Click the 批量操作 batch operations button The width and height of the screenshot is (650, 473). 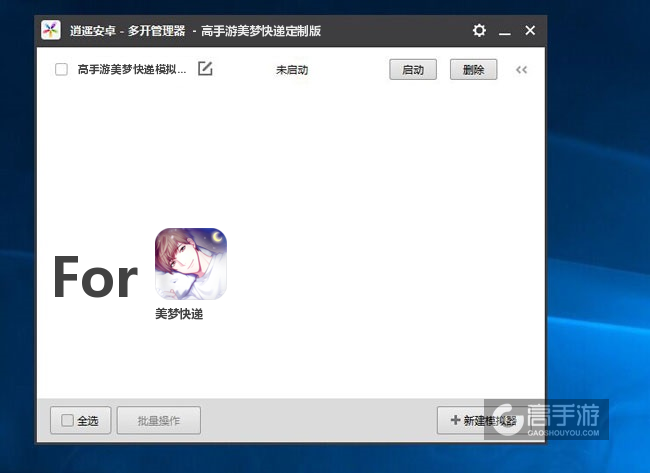click(159, 421)
